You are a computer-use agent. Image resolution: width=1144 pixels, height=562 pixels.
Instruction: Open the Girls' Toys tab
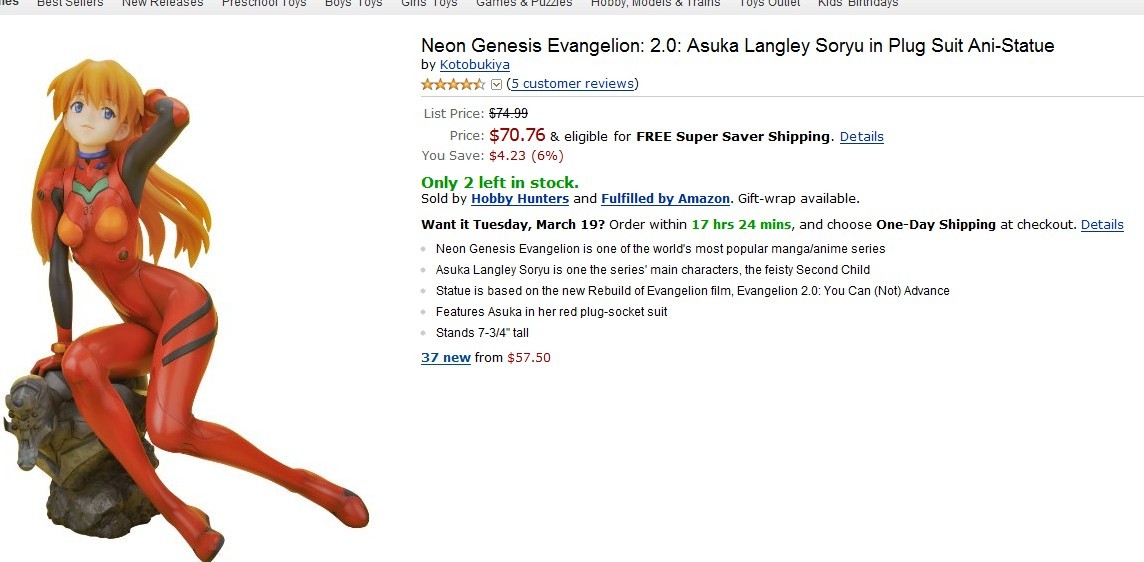click(429, 4)
